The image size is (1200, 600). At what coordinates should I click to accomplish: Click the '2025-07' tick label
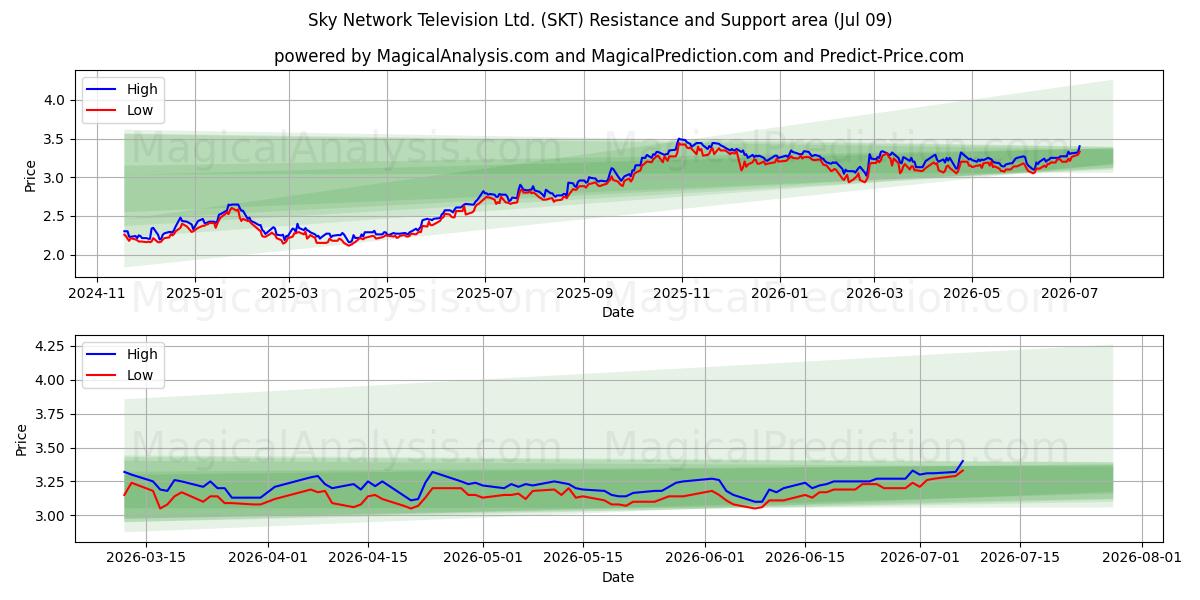point(485,293)
